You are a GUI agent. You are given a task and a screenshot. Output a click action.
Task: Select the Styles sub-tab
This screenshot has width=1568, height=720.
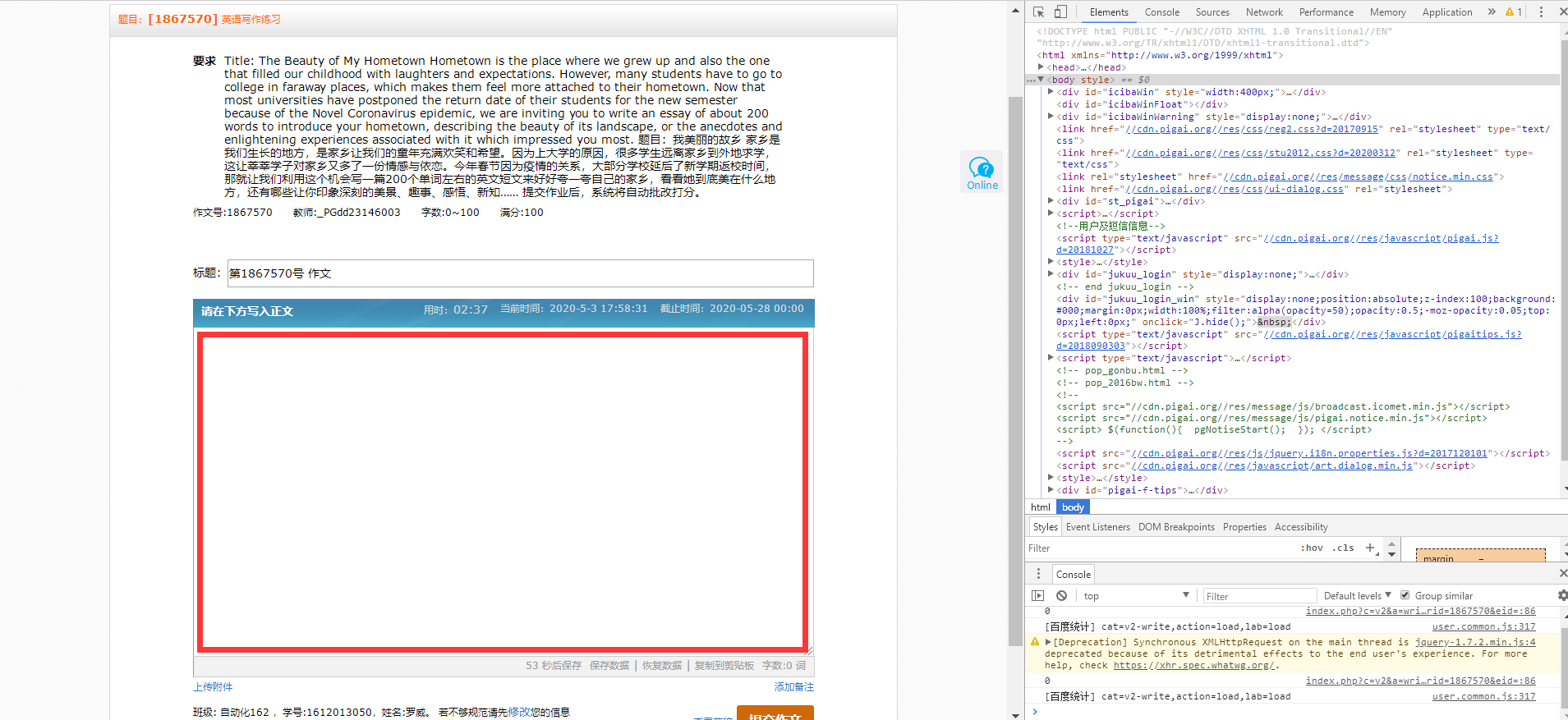tap(1045, 527)
